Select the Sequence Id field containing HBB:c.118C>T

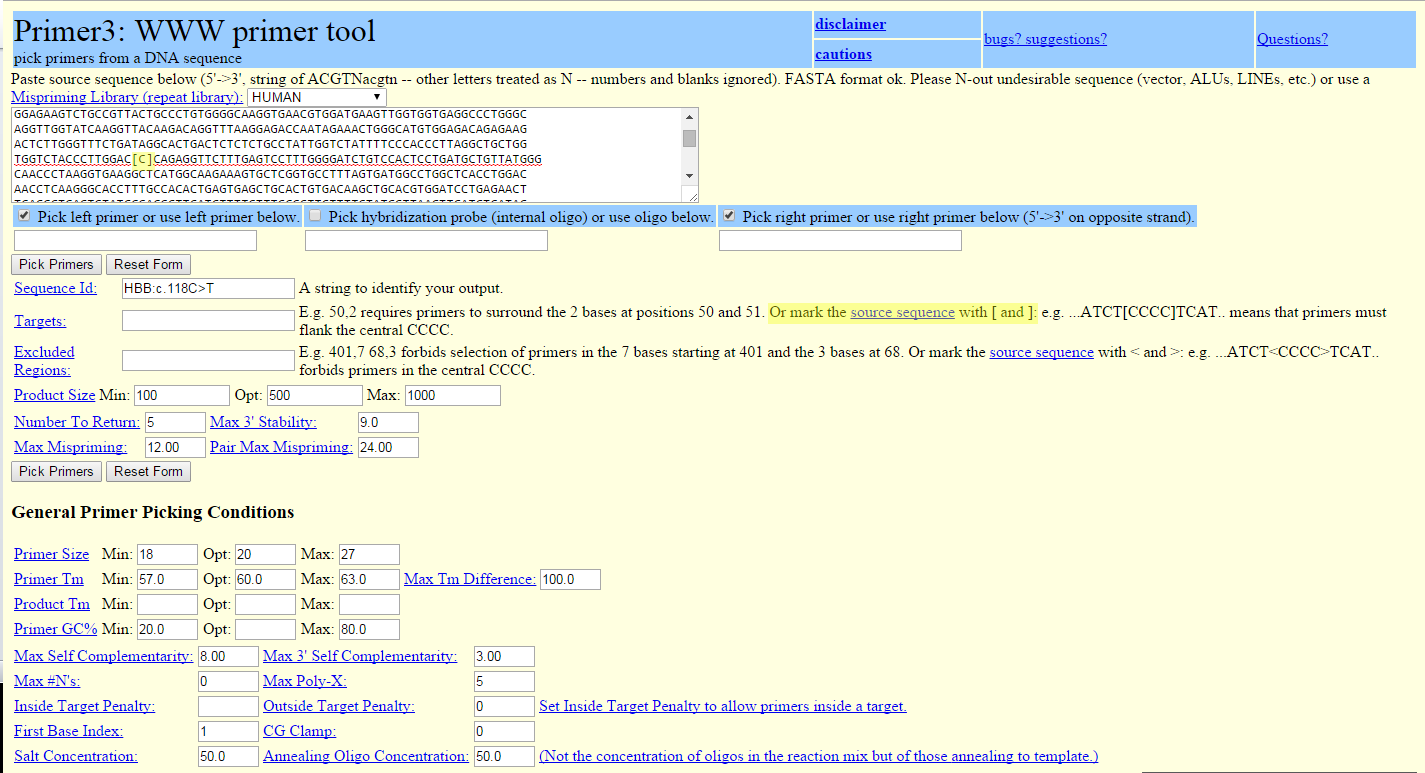click(208, 288)
